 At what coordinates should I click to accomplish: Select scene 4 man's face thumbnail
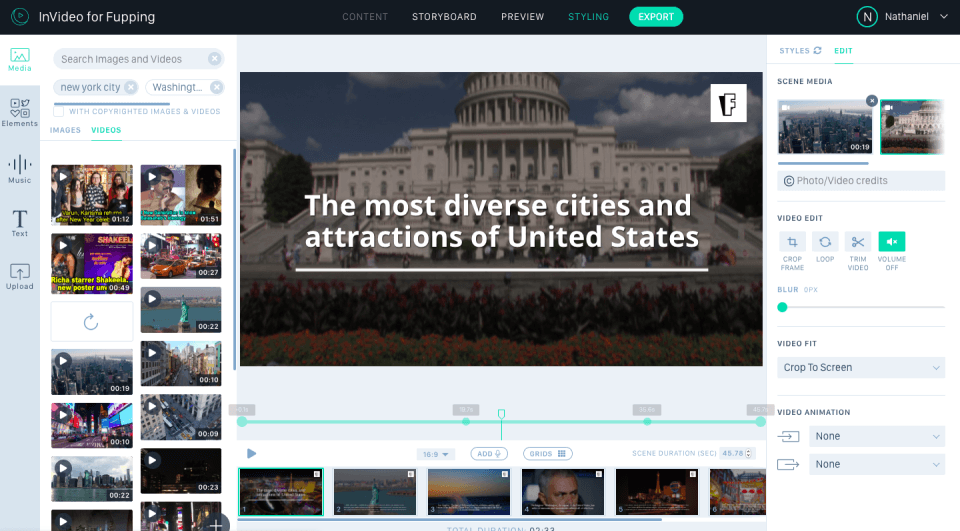click(x=563, y=492)
